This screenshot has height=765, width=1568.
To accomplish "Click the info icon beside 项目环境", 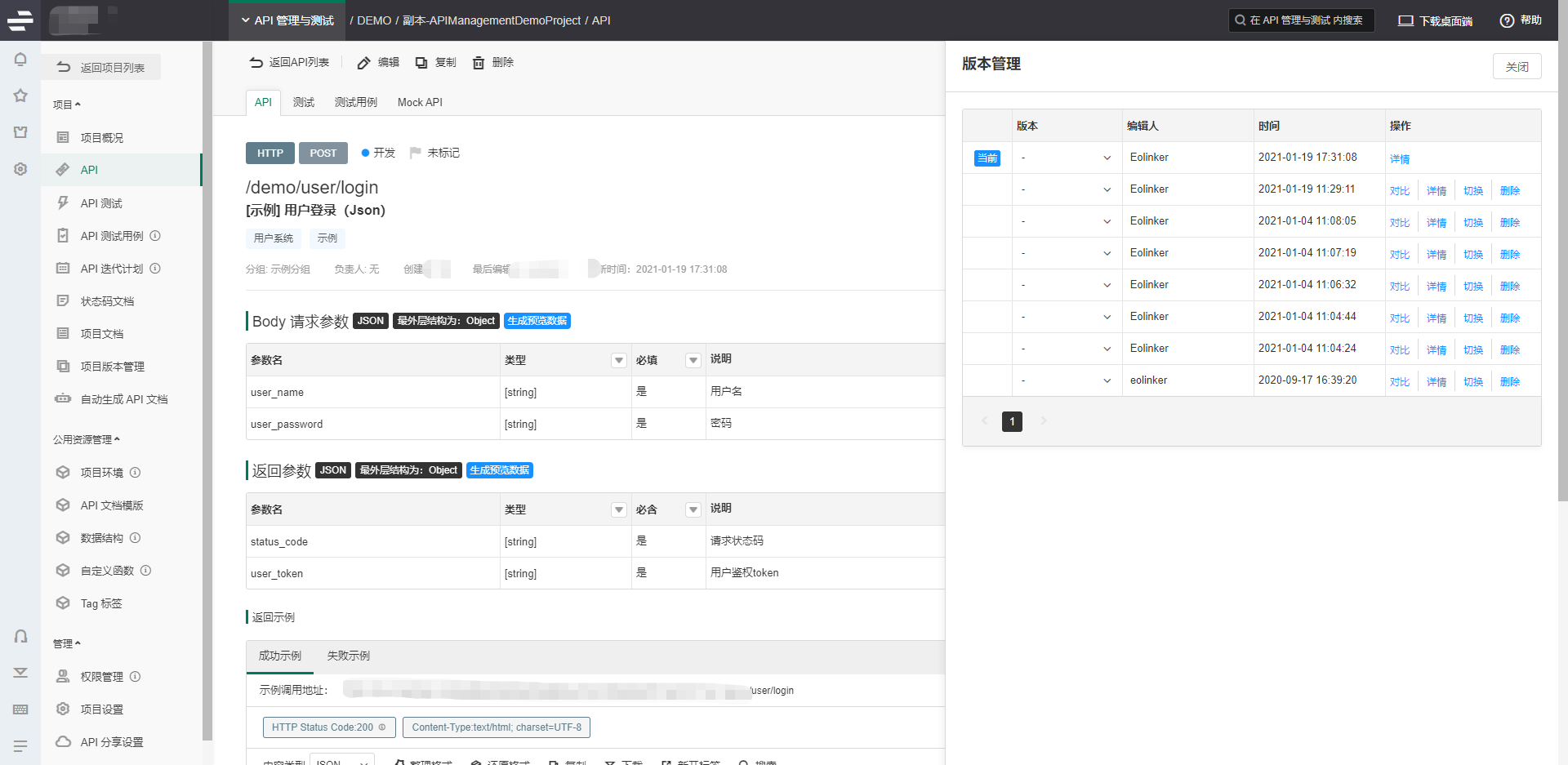I will click(x=136, y=473).
